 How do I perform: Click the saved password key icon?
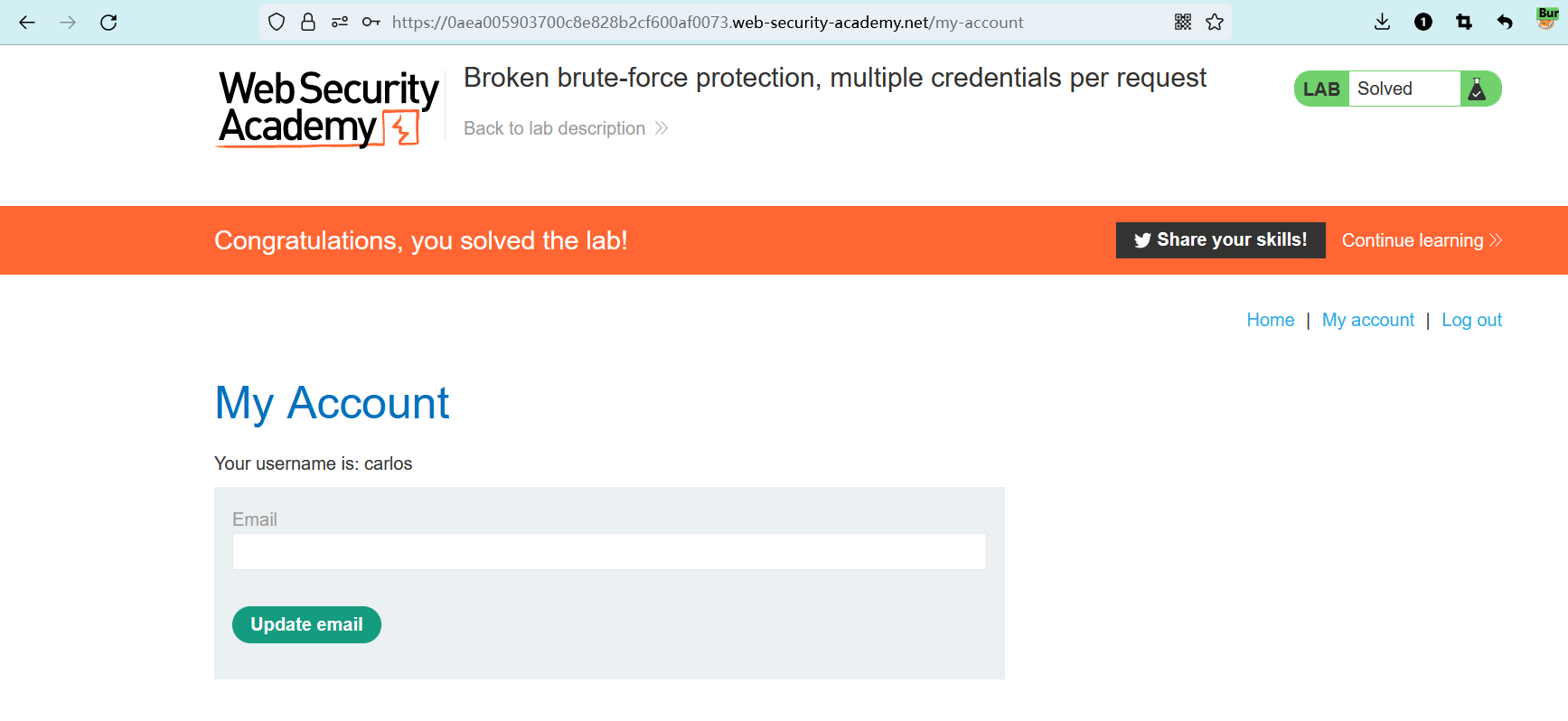(371, 23)
